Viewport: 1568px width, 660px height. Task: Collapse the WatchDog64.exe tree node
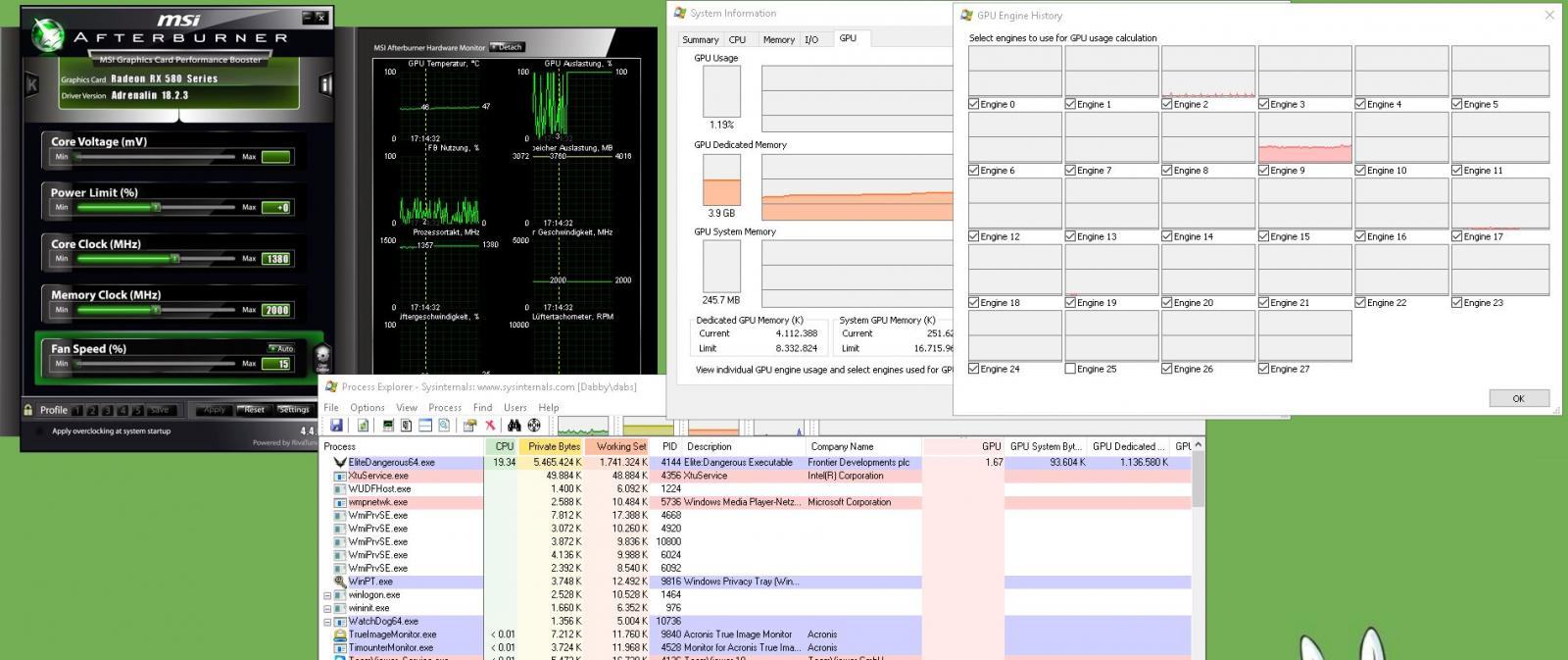327,622
